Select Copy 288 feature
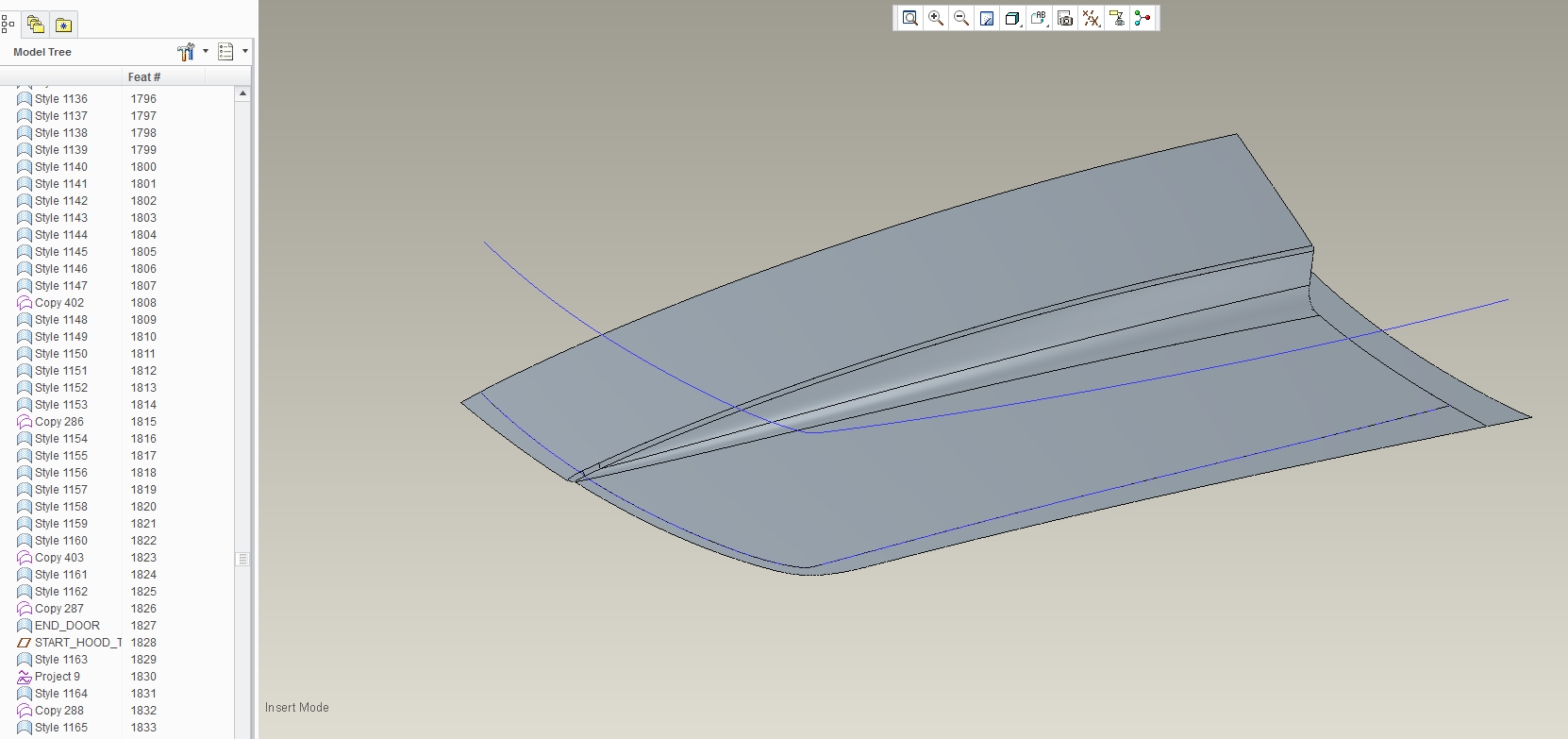The width and height of the screenshot is (1568, 739). tap(59, 711)
